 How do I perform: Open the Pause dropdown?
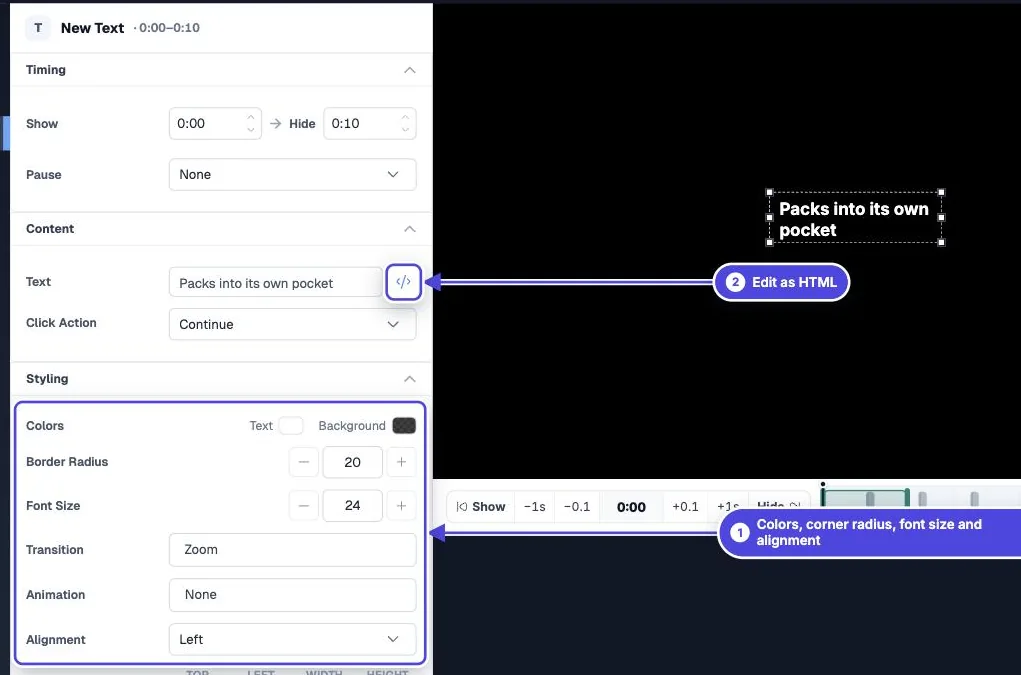(292, 174)
